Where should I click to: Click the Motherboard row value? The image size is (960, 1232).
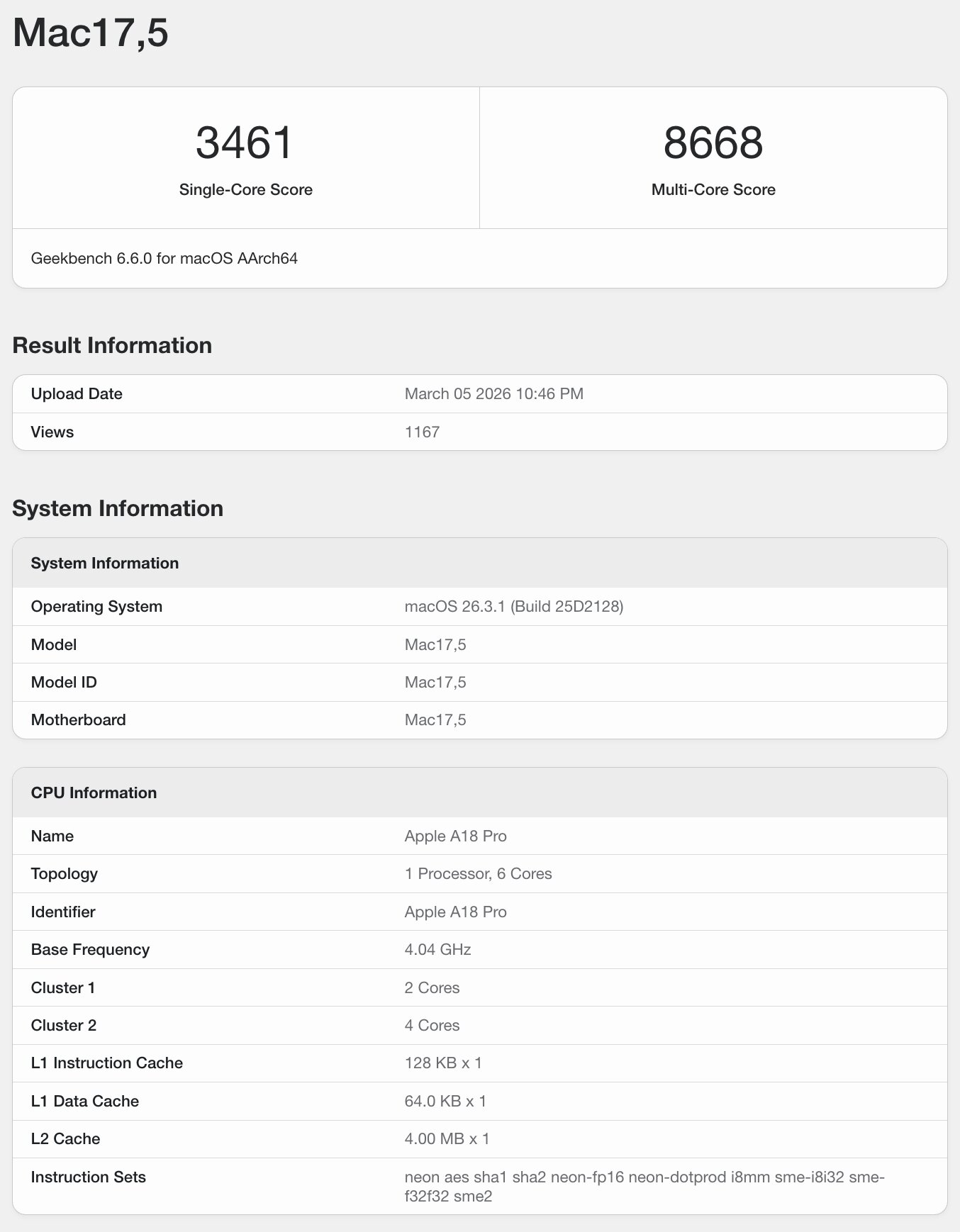pyautogui.click(x=435, y=719)
